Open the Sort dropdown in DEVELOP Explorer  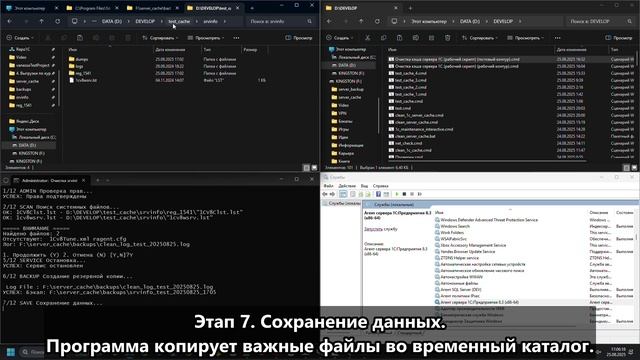point(480,38)
